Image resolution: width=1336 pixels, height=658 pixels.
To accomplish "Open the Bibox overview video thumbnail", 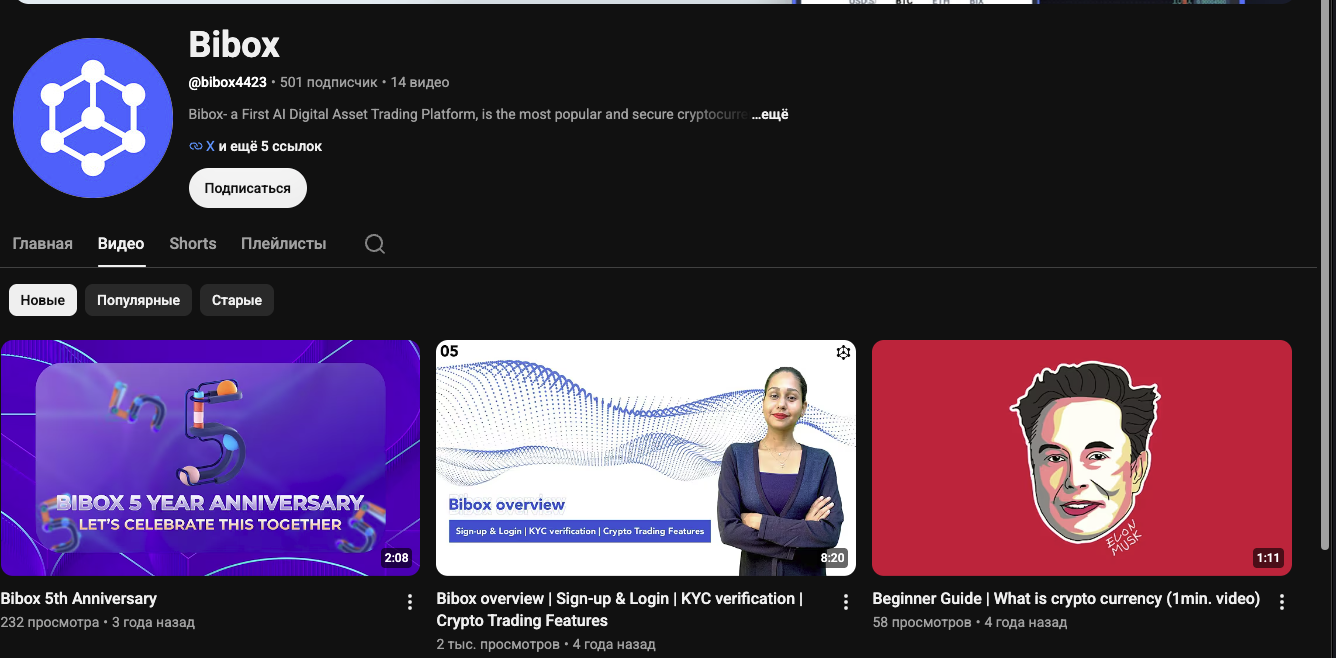I will point(646,458).
